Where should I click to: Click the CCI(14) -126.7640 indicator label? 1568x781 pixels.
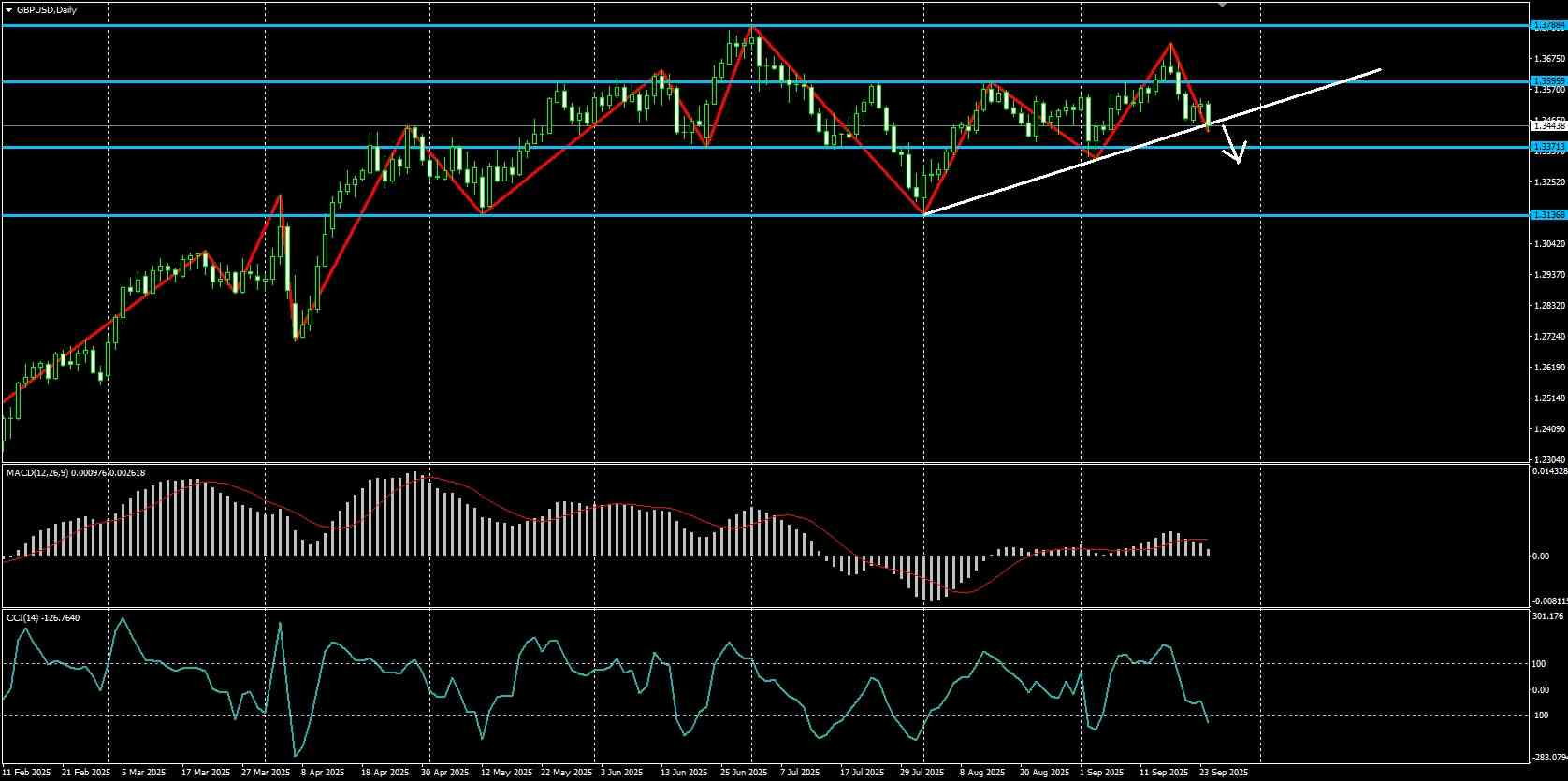click(x=43, y=617)
